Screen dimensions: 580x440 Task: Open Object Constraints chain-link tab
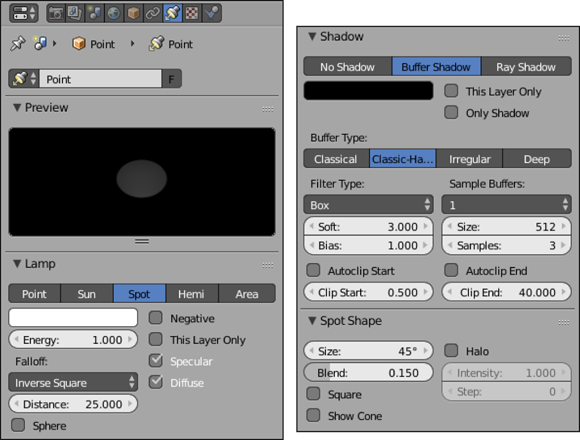153,13
